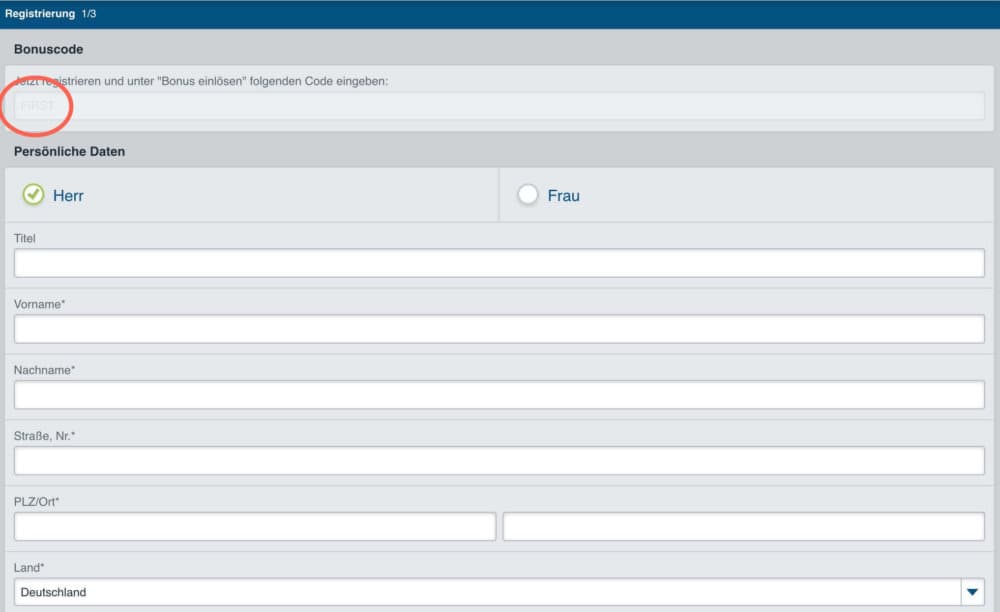Screen dimensions: 1000x612
Task: Click the Bonuscode field containing FIRST
Action: coord(499,105)
